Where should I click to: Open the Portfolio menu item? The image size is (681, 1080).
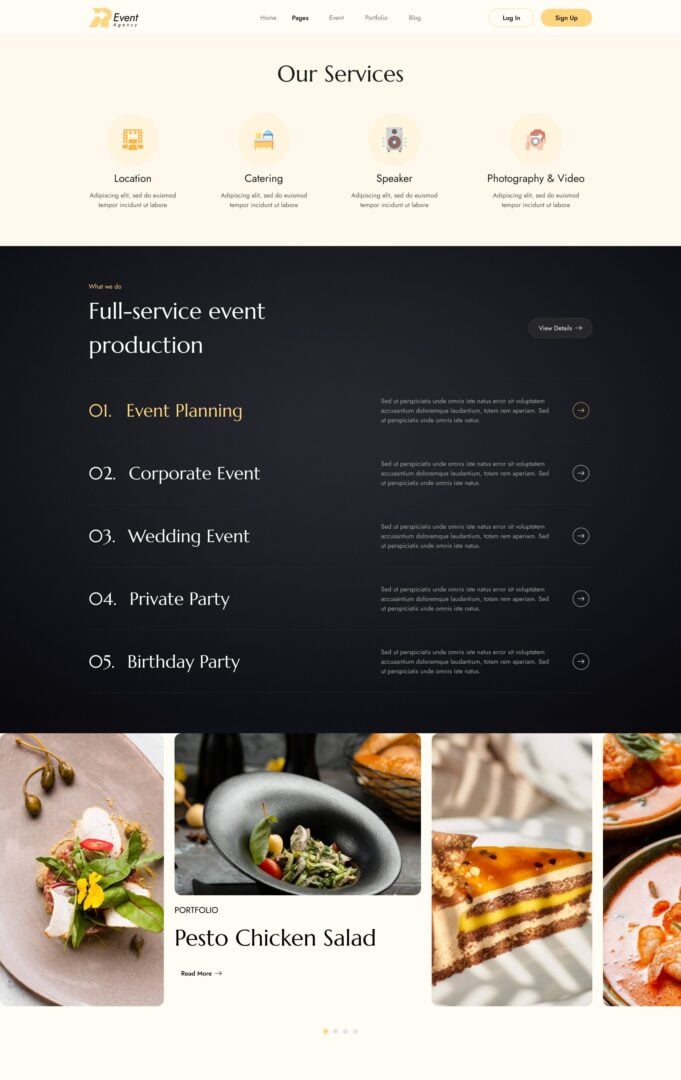[x=376, y=18]
